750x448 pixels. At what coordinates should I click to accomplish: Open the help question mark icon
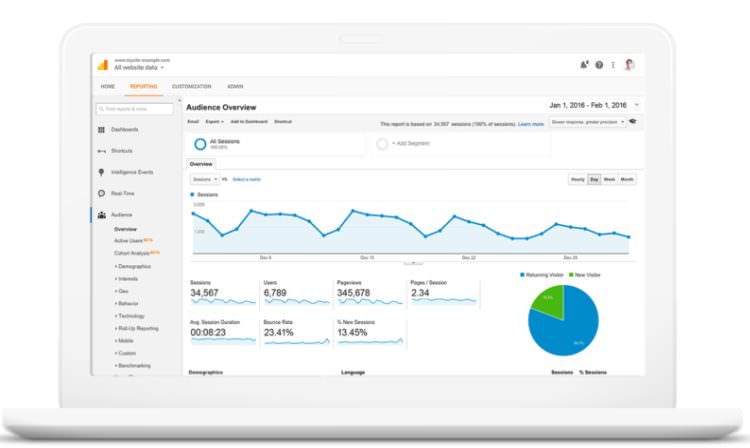599,65
